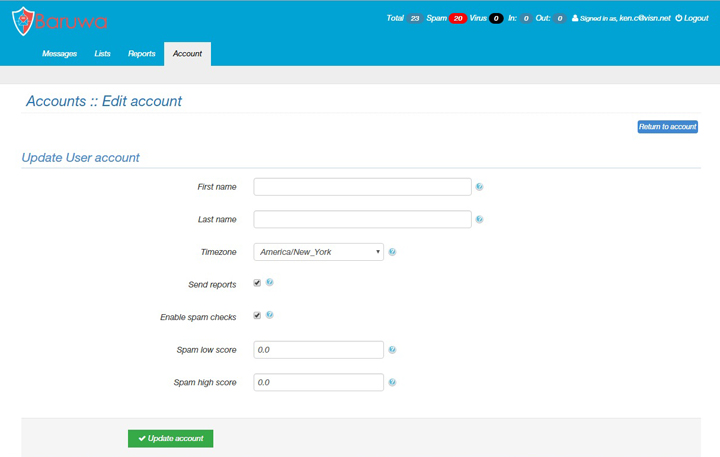Click the Logout link
Viewport: 720px width, 457px height.
click(692, 18)
